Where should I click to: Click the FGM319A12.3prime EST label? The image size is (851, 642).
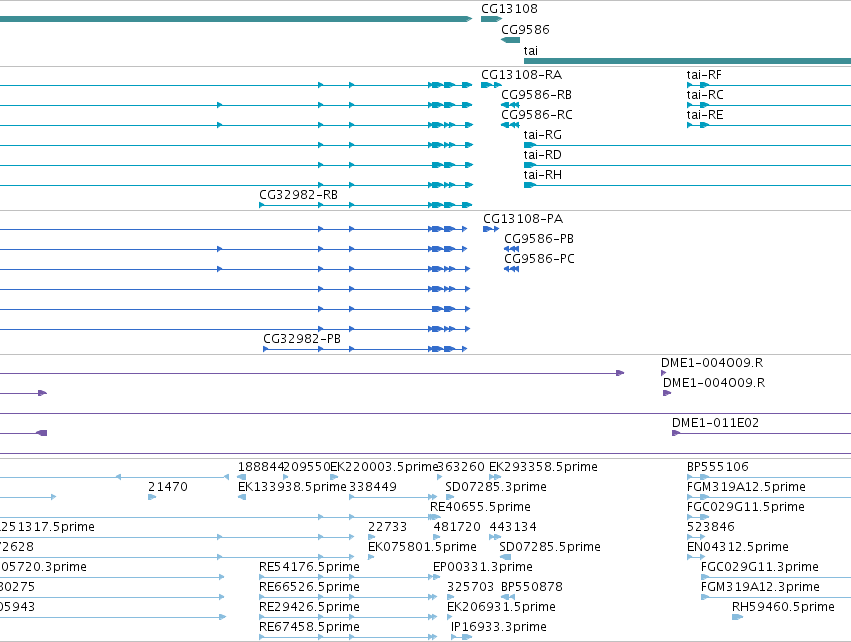point(760,587)
